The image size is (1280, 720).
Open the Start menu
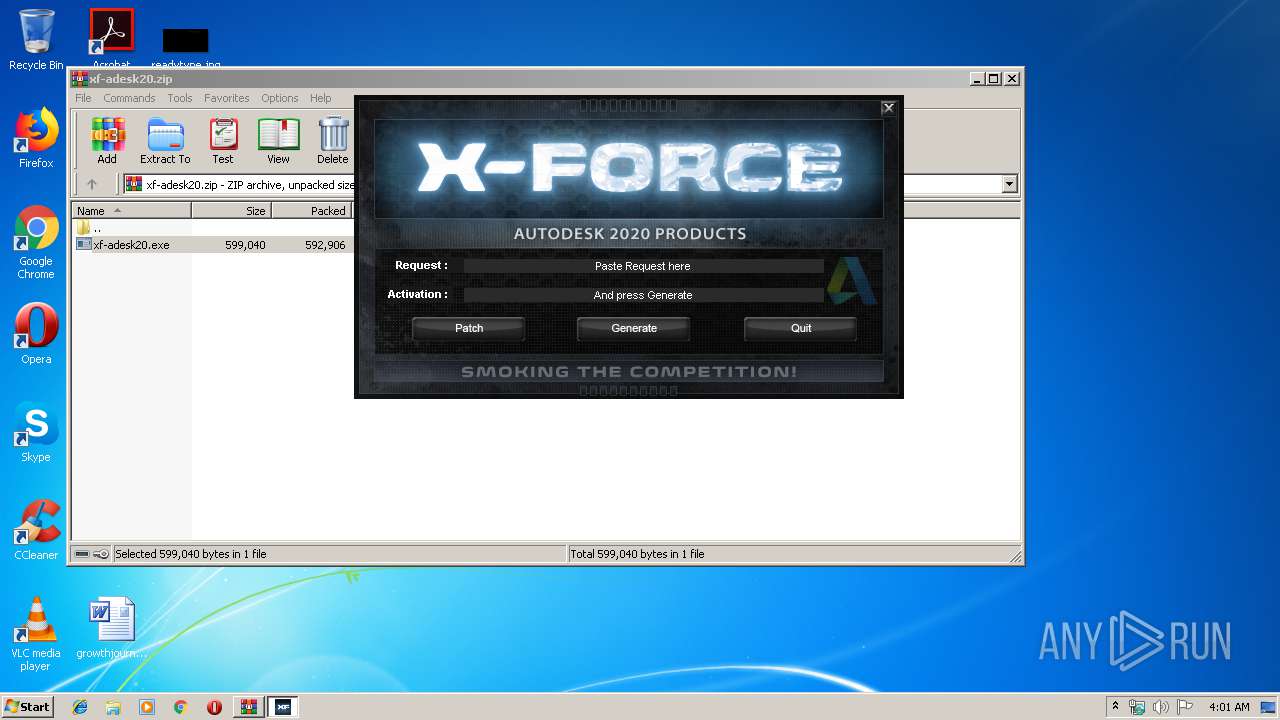tap(27, 707)
